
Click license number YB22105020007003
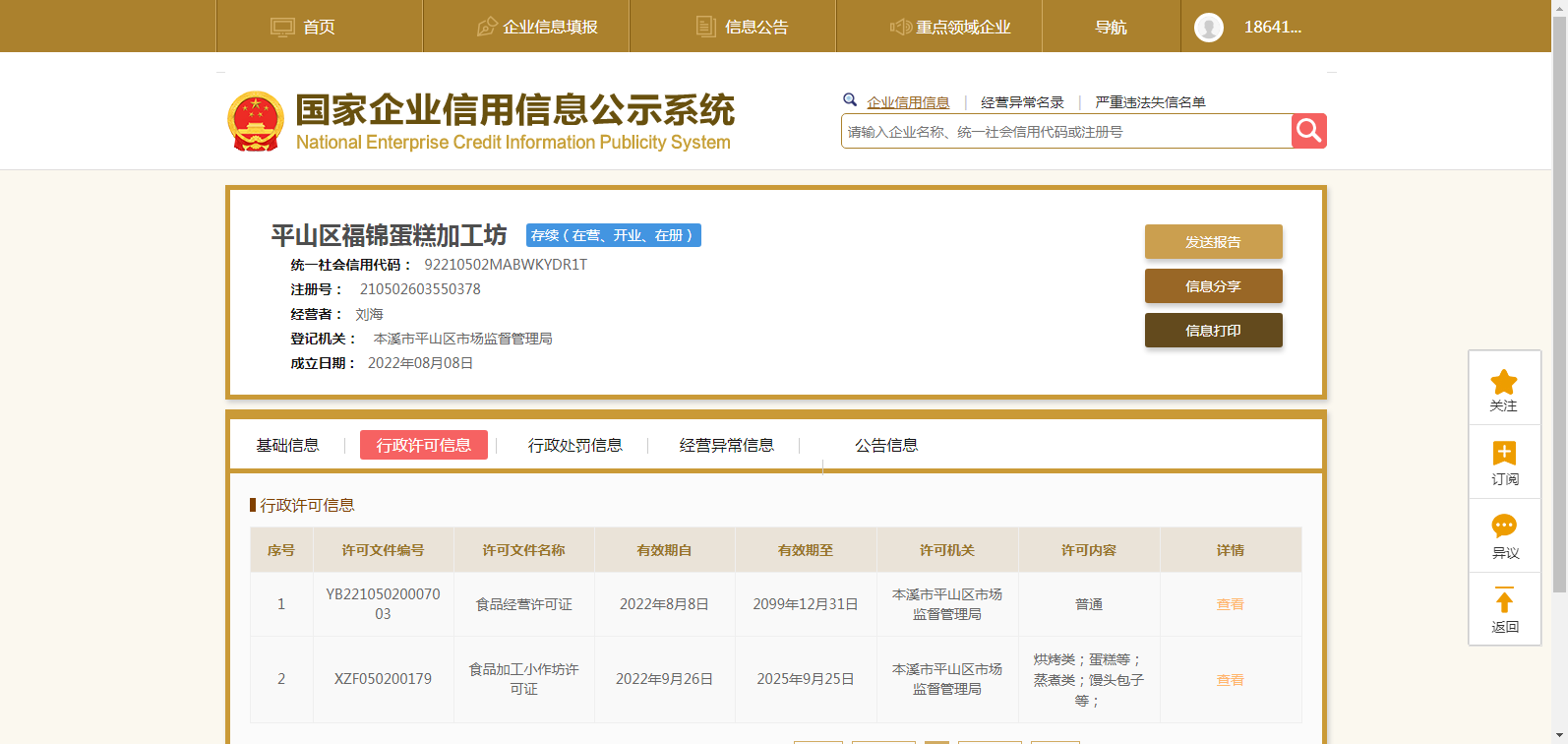coord(384,604)
